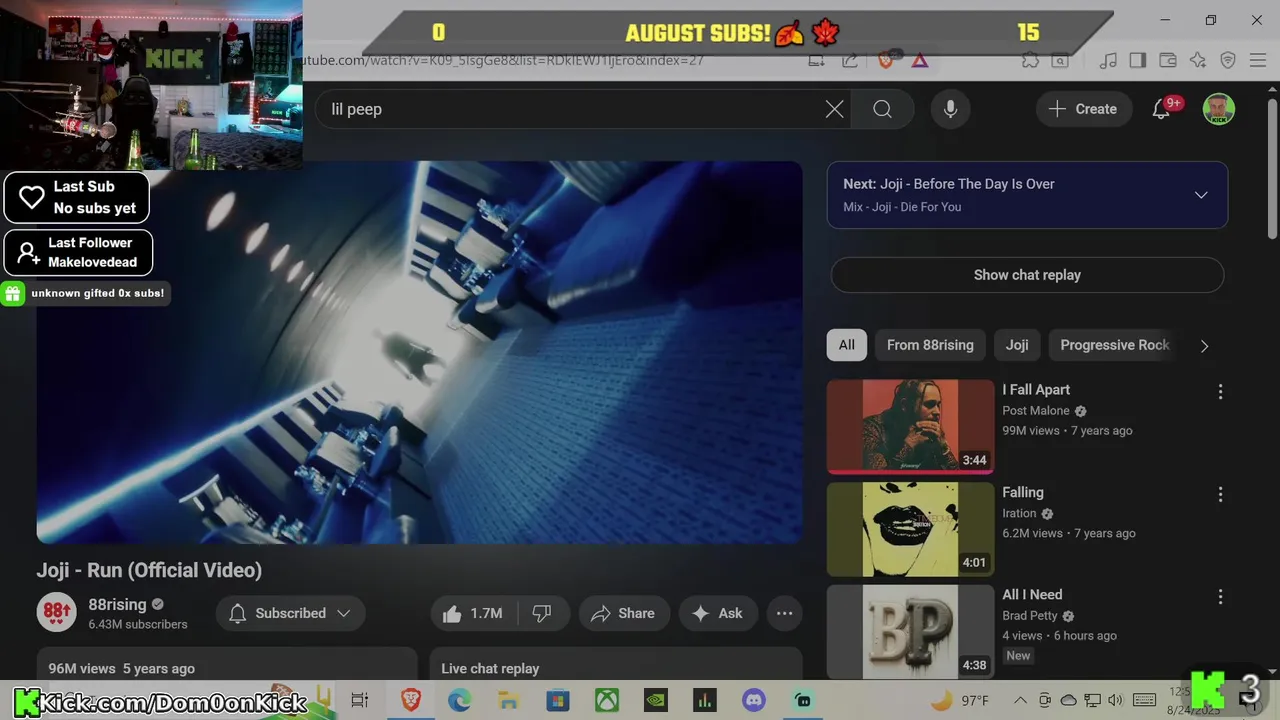Click Show chat replay button

pos(1027,275)
